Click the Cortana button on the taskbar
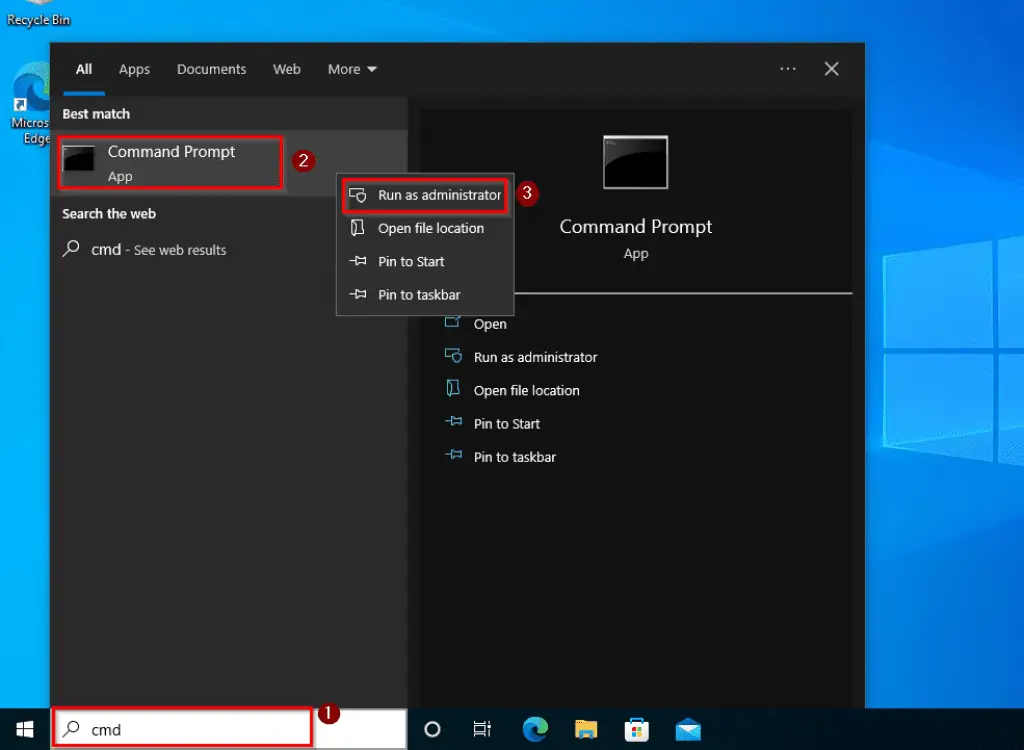Viewport: 1024px width, 750px height. pyautogui.click(x=431, y=729)
